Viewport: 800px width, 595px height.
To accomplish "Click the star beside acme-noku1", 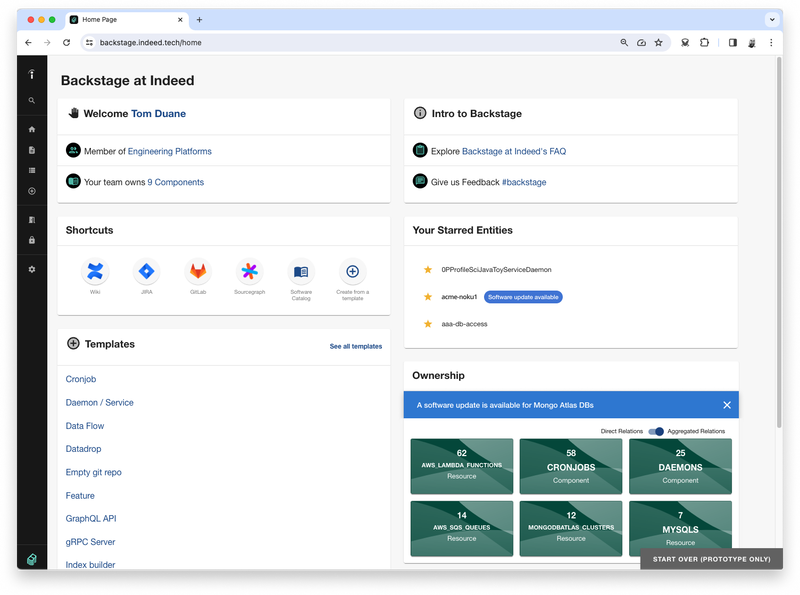I will pyautogui.click(x=428, y=296).
